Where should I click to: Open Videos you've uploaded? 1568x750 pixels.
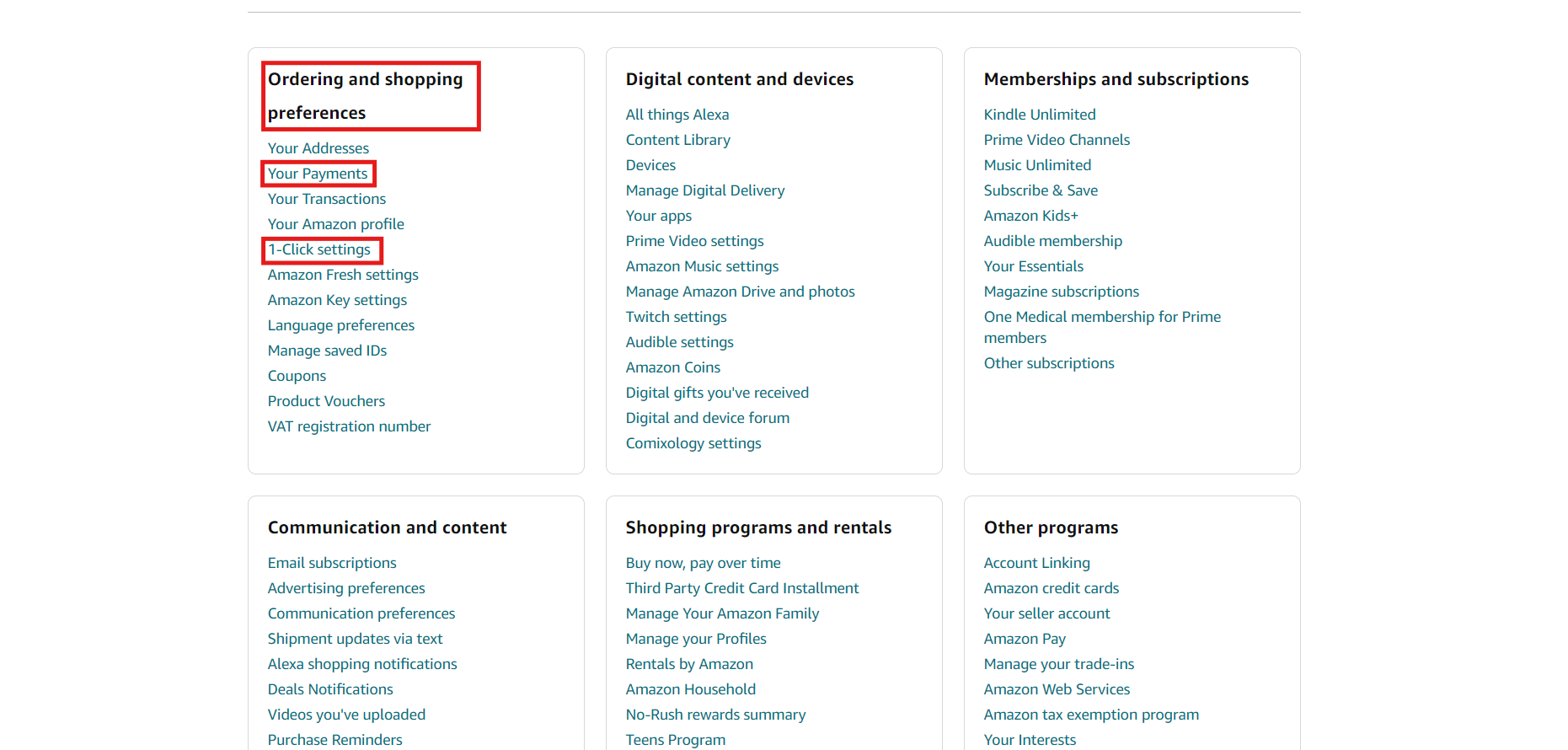click(346, 715)
